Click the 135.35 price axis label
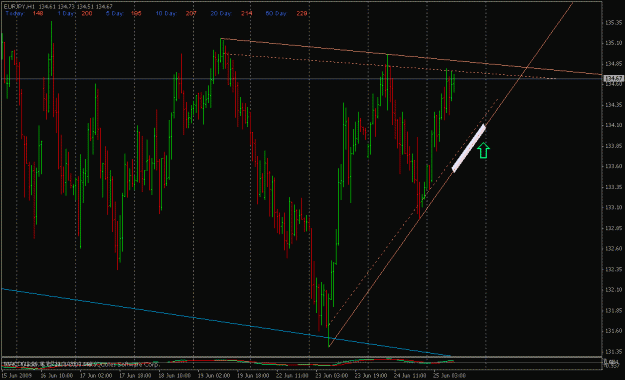 coord(614,23)
